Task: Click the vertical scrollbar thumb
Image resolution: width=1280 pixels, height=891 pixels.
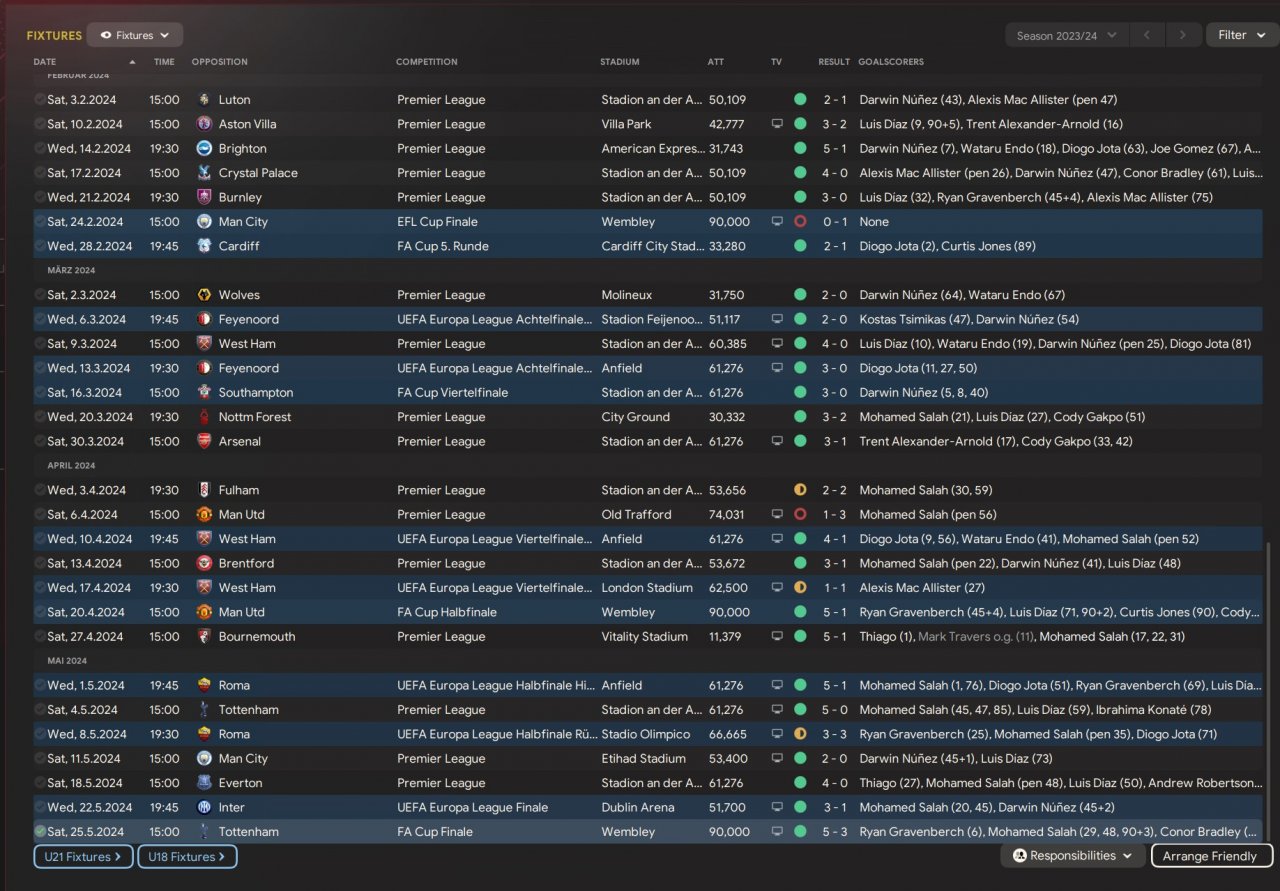Action: click(1267, 690)
